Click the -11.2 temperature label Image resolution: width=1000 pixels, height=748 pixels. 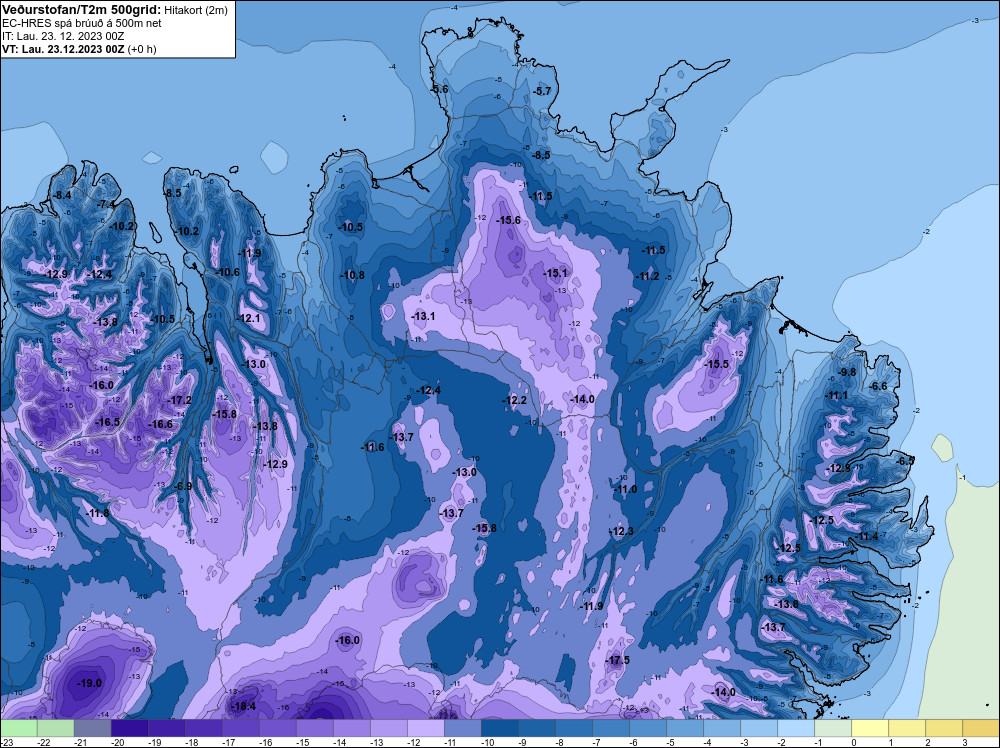(647, 276)
